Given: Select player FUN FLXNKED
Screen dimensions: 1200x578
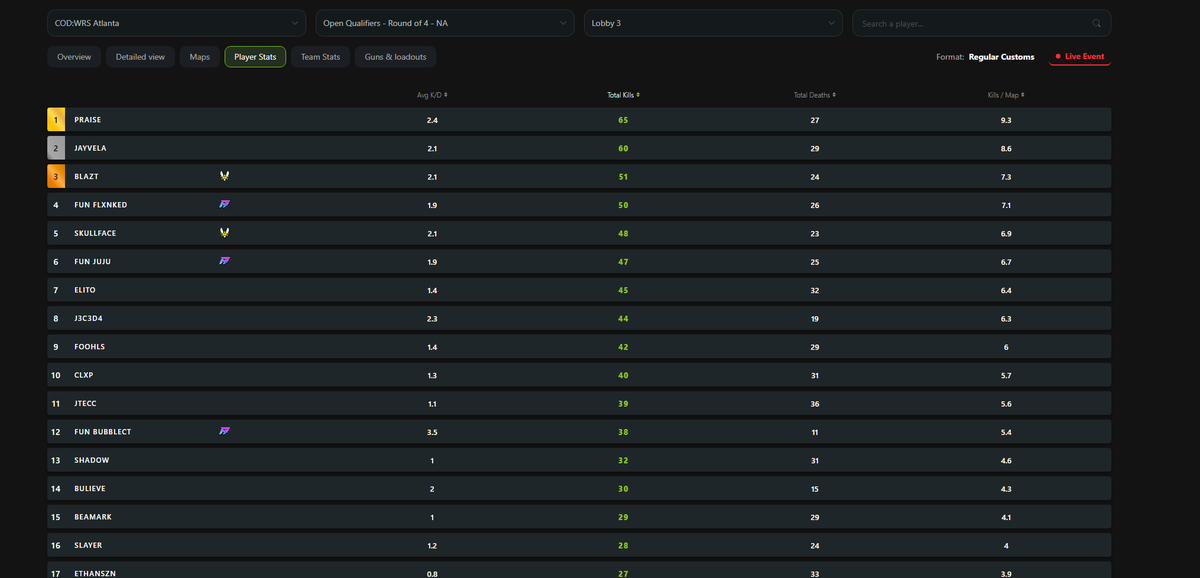Looking at the screenshot, I should click(101, 205).
